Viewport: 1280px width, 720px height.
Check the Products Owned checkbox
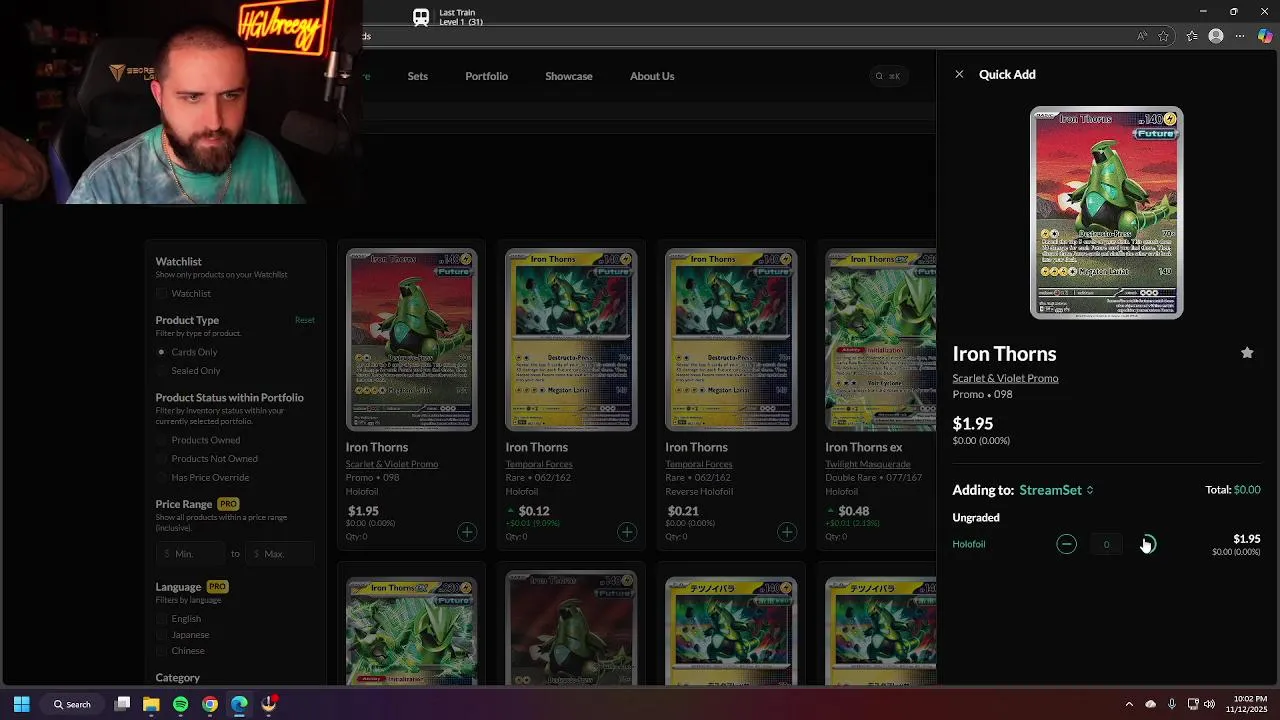(162, 440)
